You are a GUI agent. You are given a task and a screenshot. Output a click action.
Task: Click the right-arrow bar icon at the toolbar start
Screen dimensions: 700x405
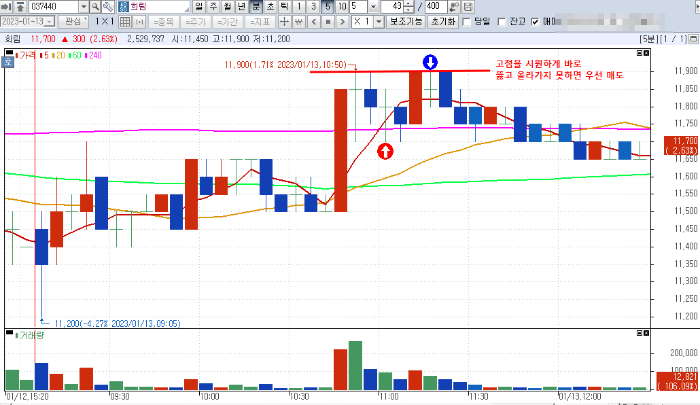pyautogui.click(x=6, y=7)
